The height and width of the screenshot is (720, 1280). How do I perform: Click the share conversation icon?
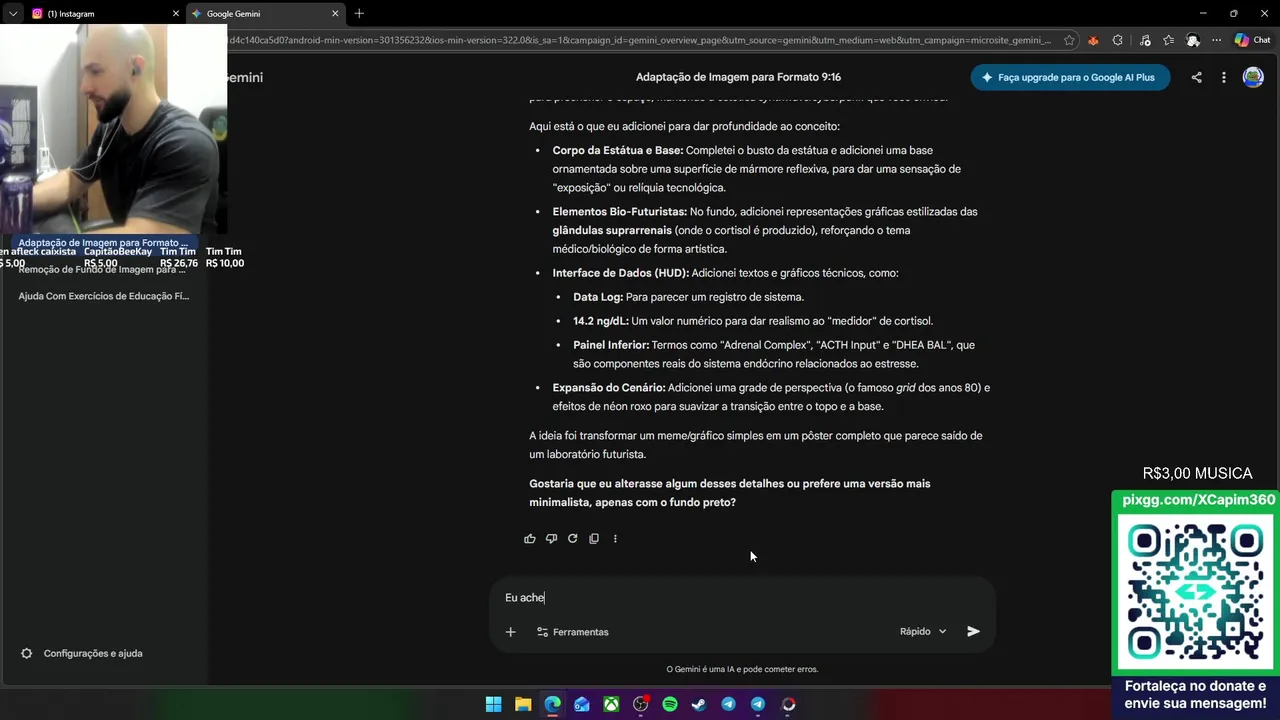tap(1196, 77)
